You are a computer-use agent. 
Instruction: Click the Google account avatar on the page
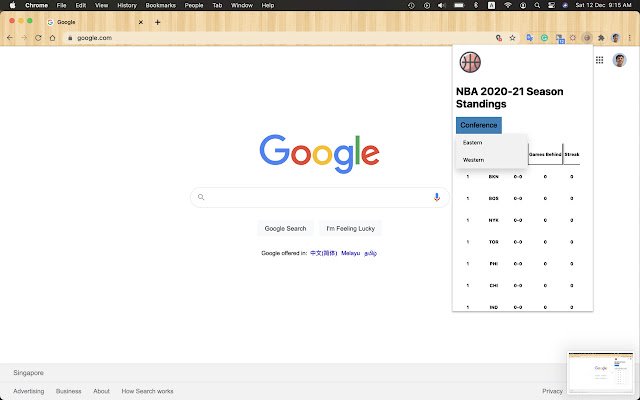coord(619,60)
